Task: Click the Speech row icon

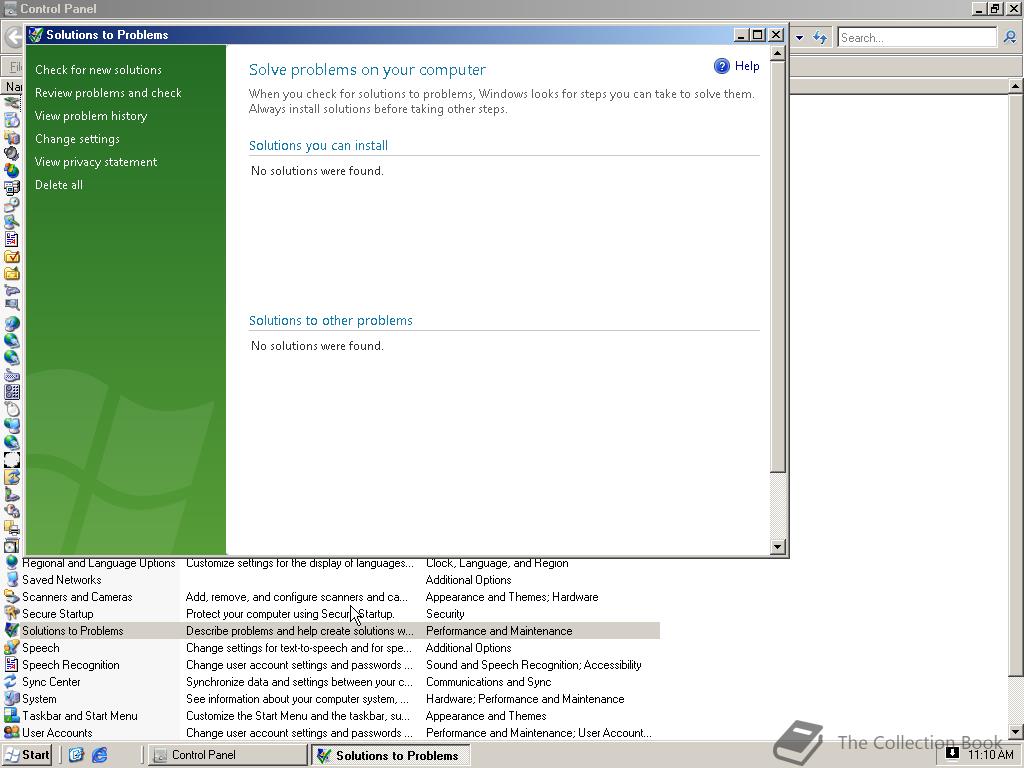Action: (11, 647)
